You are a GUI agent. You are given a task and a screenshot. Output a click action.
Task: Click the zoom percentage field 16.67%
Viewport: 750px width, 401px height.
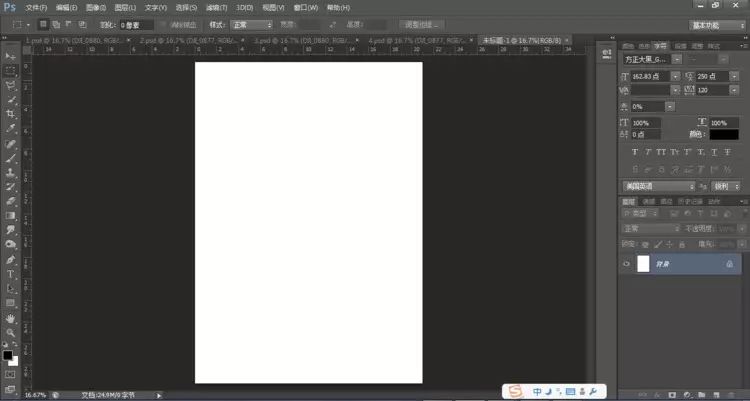(x=35, y=395)
